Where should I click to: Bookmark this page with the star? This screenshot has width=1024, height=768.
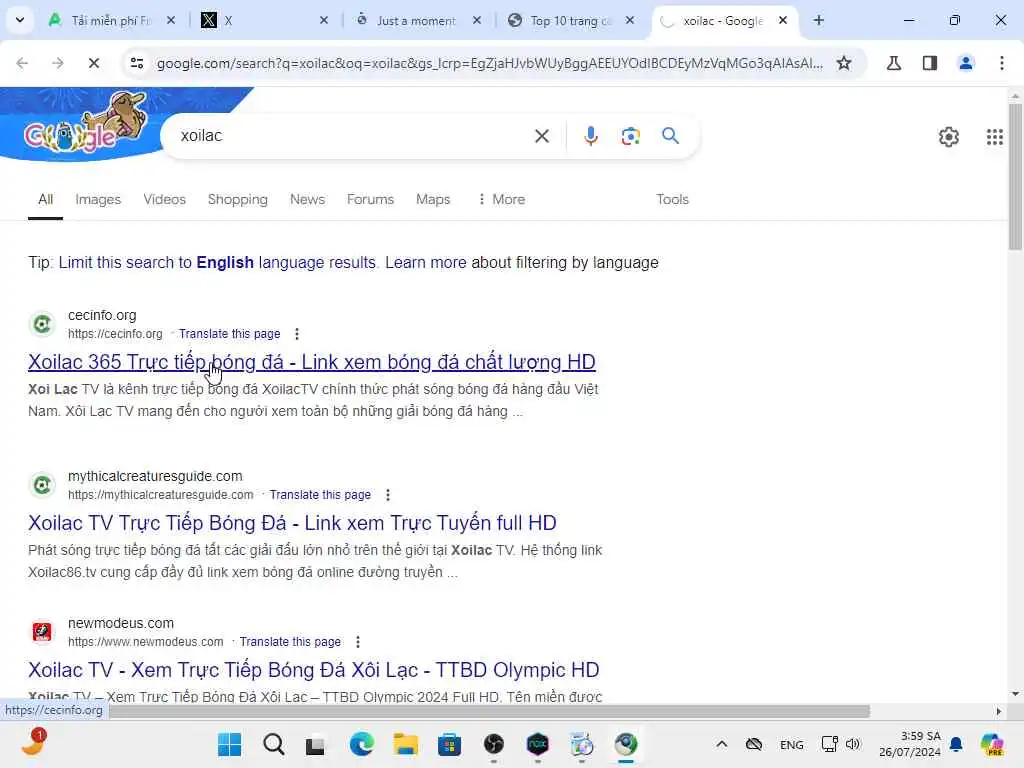844,63
